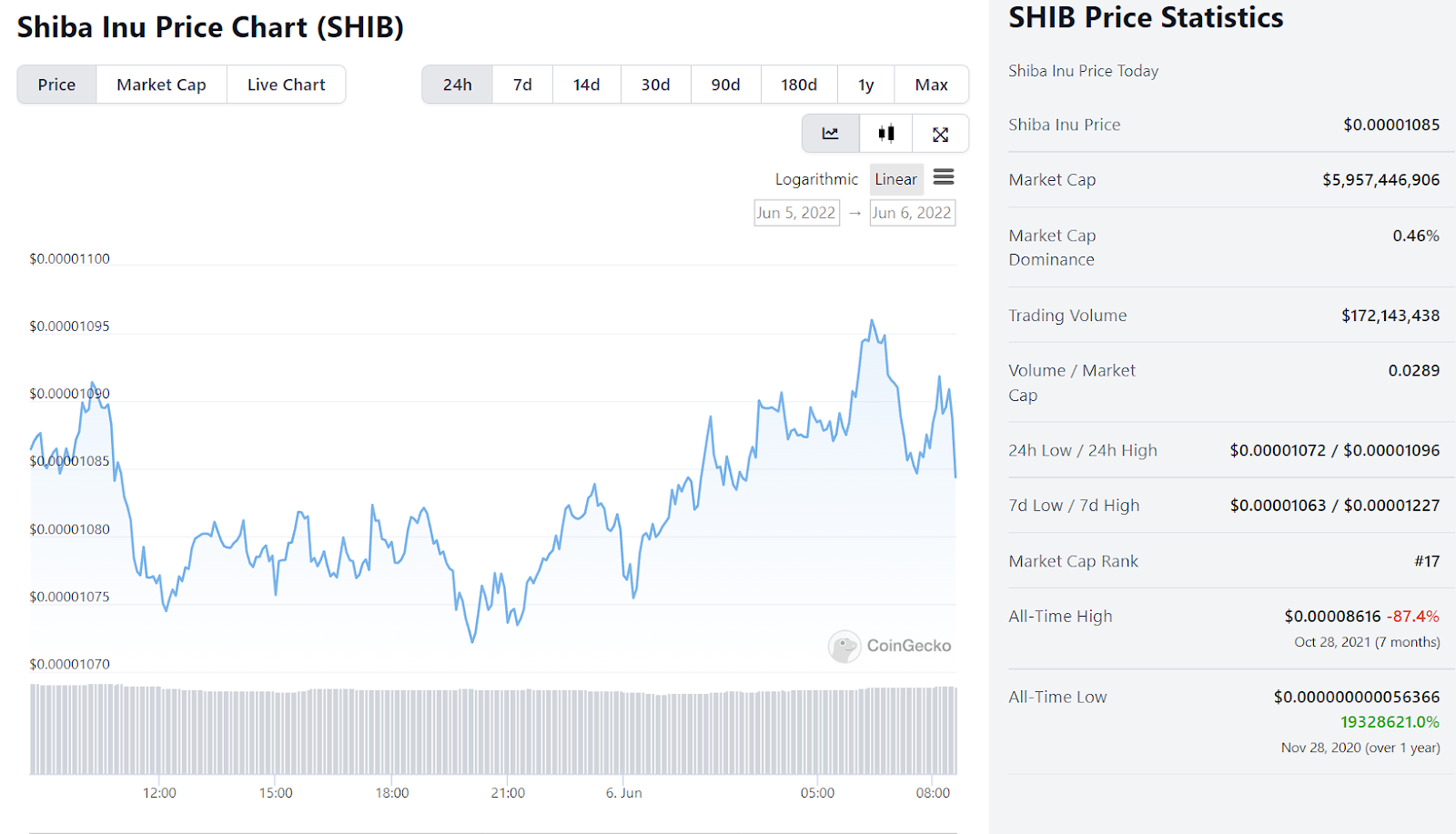1456x834 pixels.
Task: Click the Market Cap value $5,957,446,906
Action: click(1381, 180)
